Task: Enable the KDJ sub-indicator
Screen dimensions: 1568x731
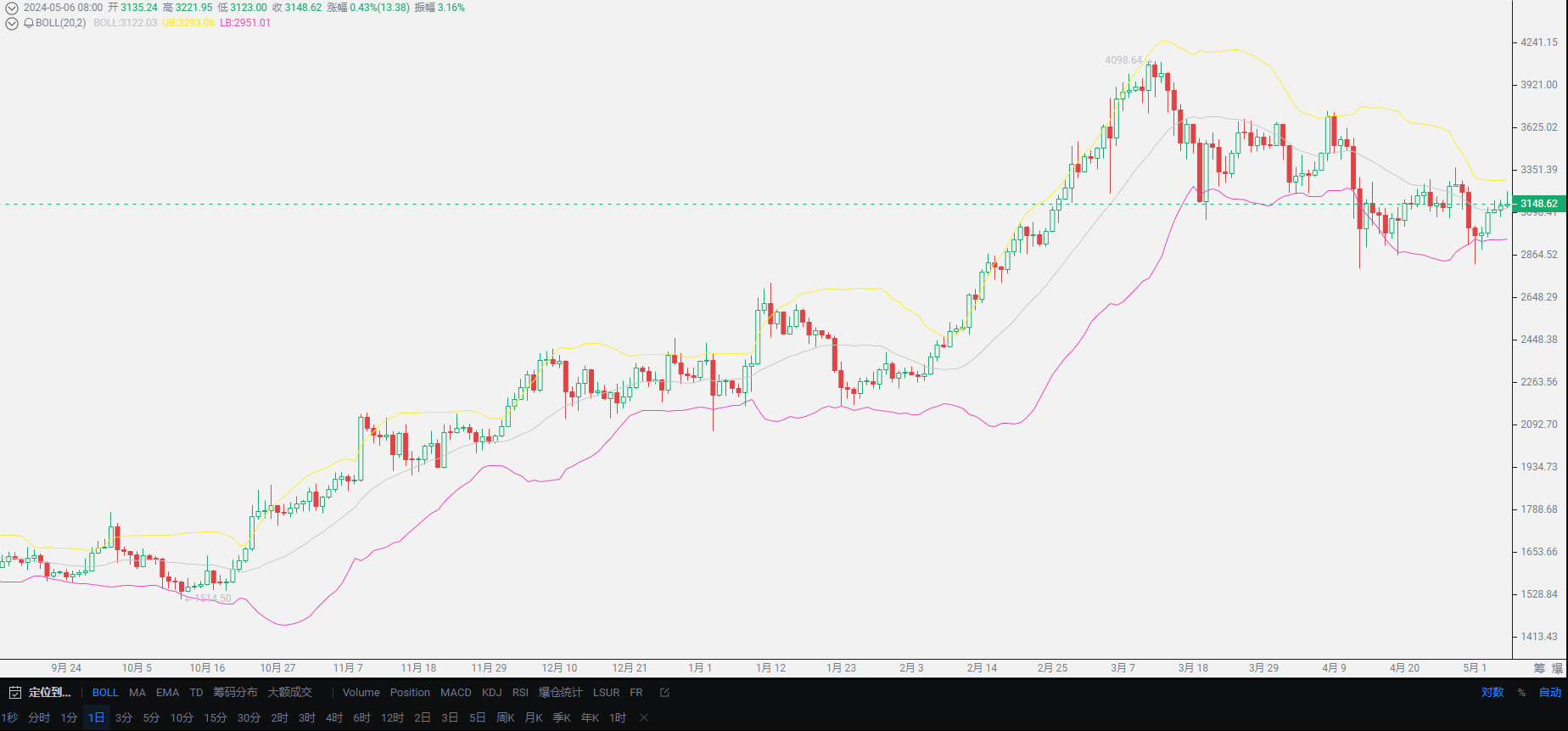Action: [492, 693]
